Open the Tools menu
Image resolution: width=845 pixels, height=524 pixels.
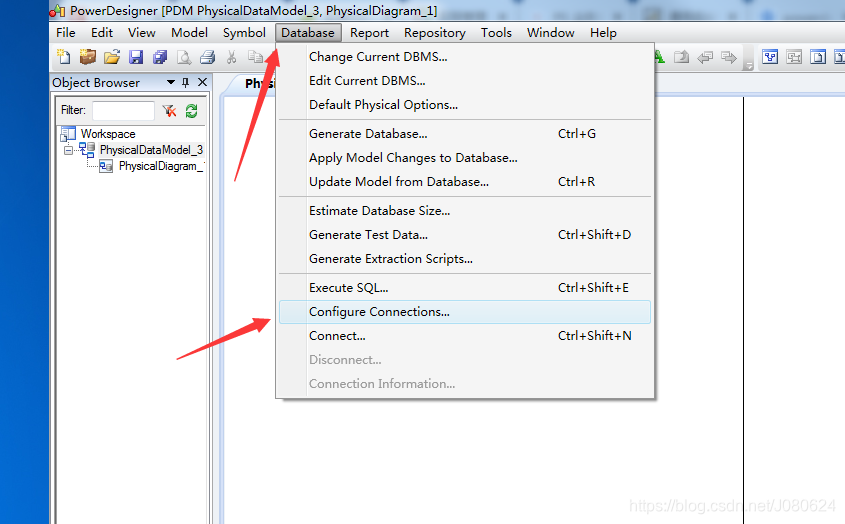[x=496, y=33]
